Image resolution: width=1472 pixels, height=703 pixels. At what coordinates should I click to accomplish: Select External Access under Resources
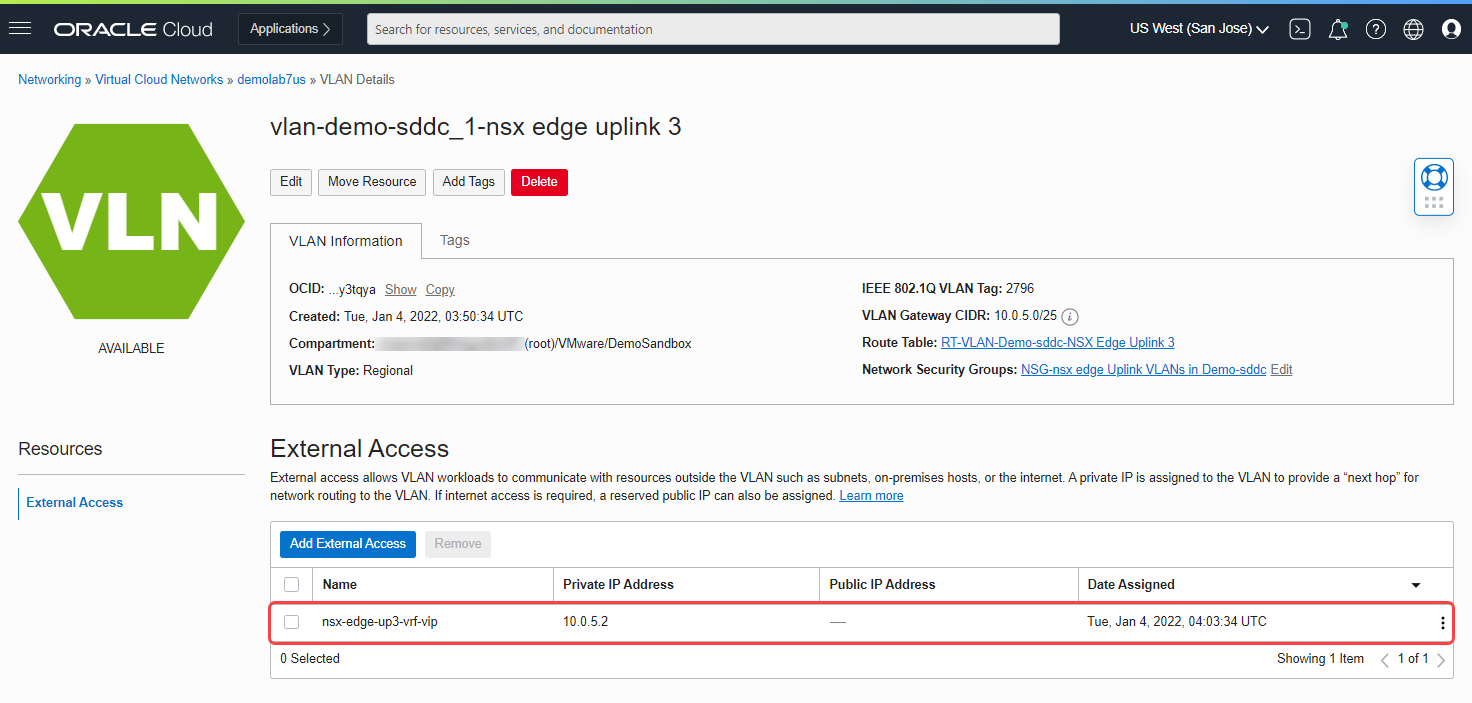[x=74, y=502]
